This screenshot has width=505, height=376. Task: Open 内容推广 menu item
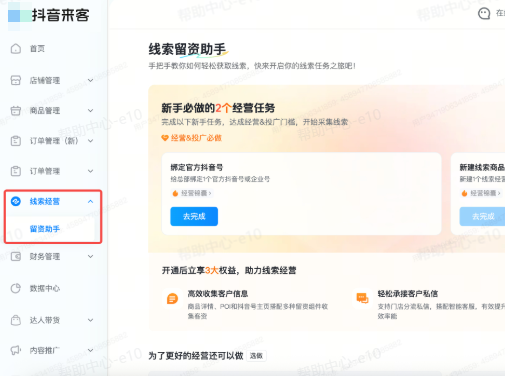(45, 350)
